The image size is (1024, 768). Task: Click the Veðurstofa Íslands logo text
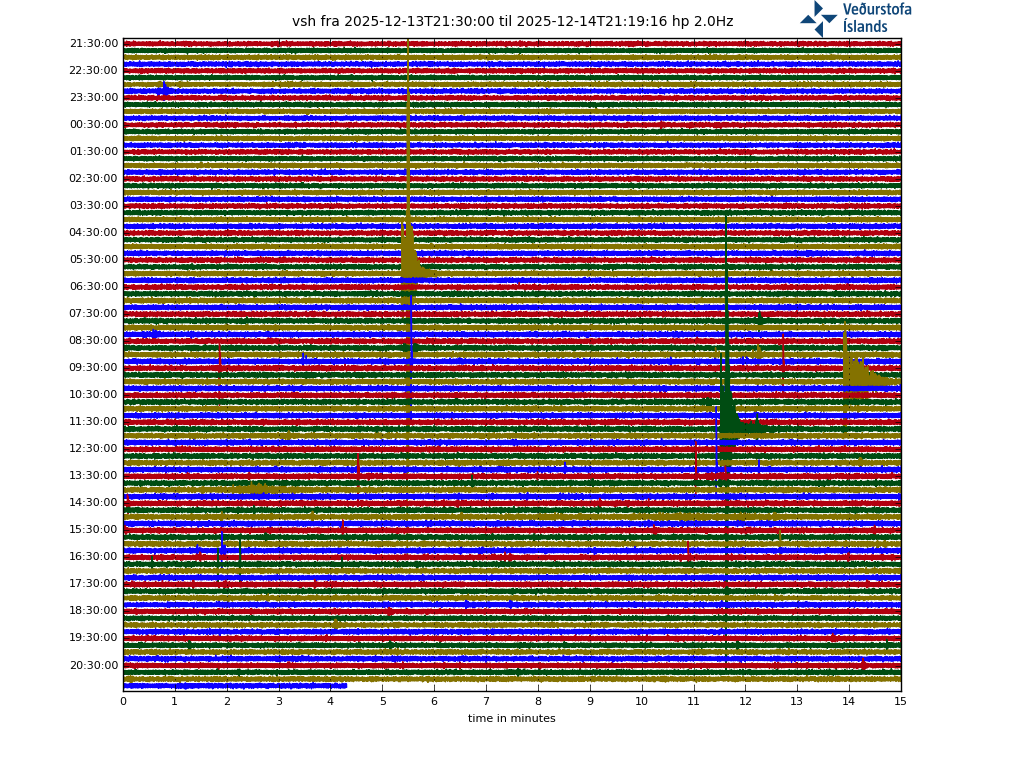point(876,18)
